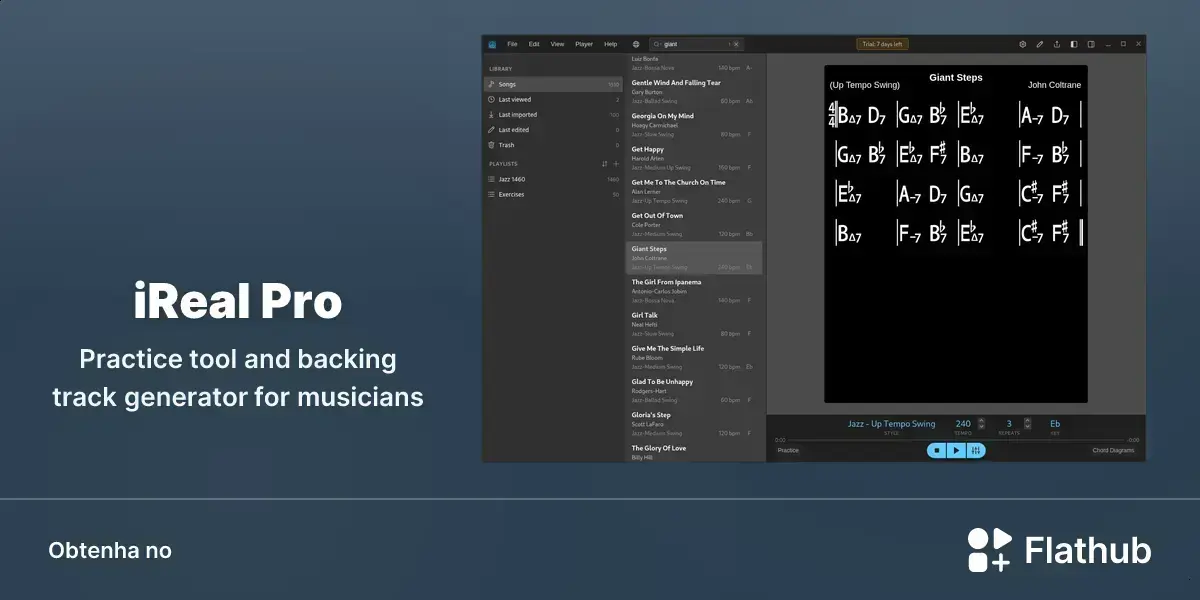Image resolution: width=1200 pixels, height=600 pixels.
Task: Toggle the left sidebar panel icon
Action: coord(1074,44)
